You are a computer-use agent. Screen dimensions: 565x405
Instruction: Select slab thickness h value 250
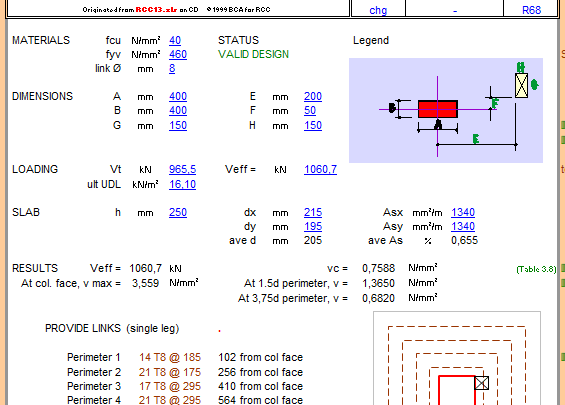(178, 213)
